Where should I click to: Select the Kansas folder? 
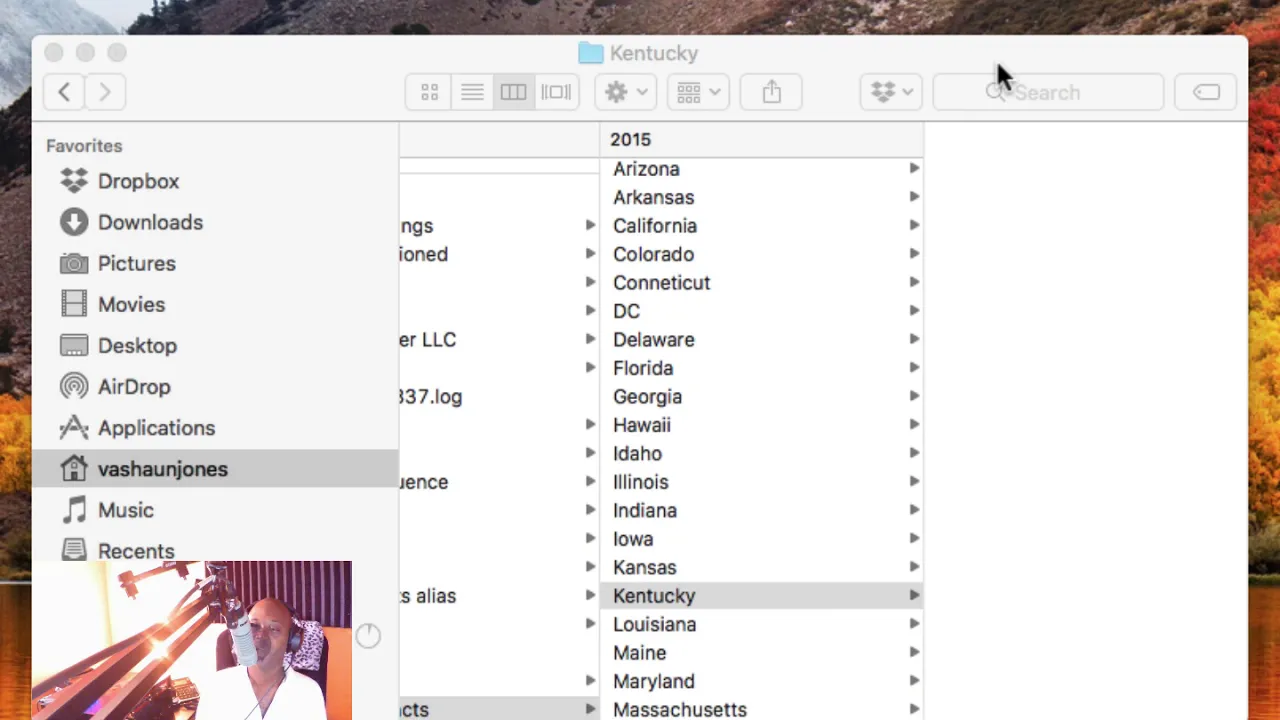coord(761,568)
